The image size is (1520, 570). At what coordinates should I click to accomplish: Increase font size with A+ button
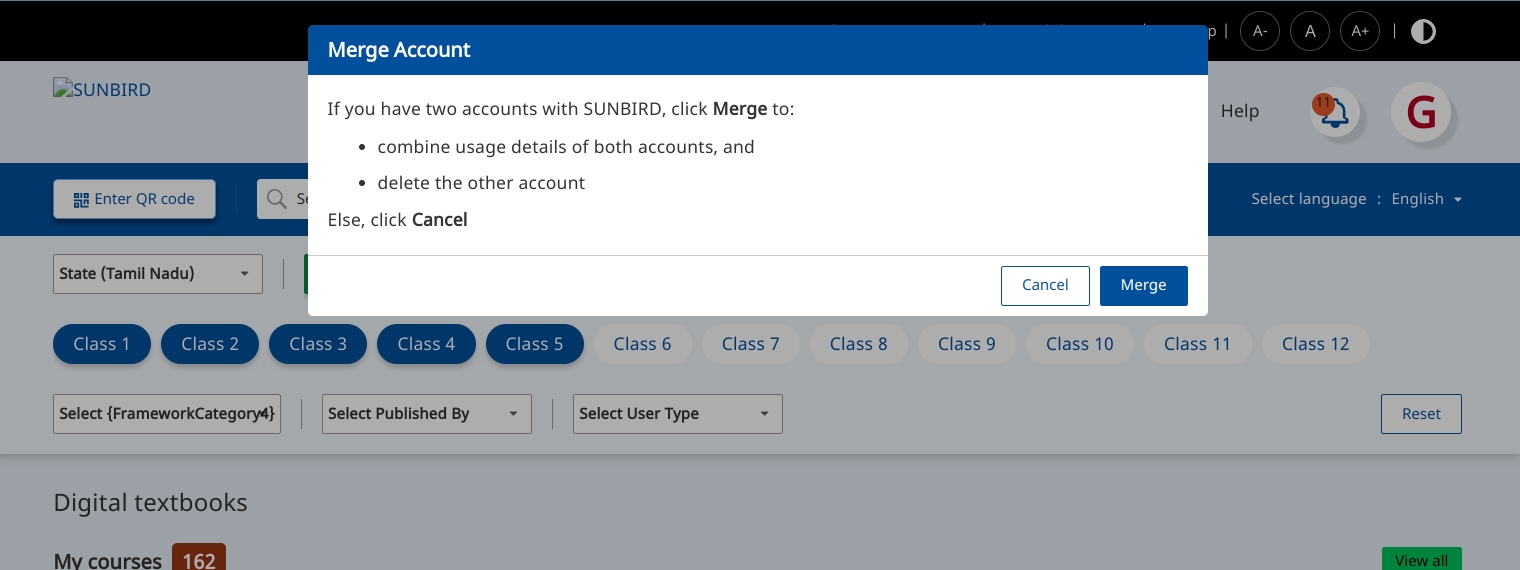coord(1360,31)
